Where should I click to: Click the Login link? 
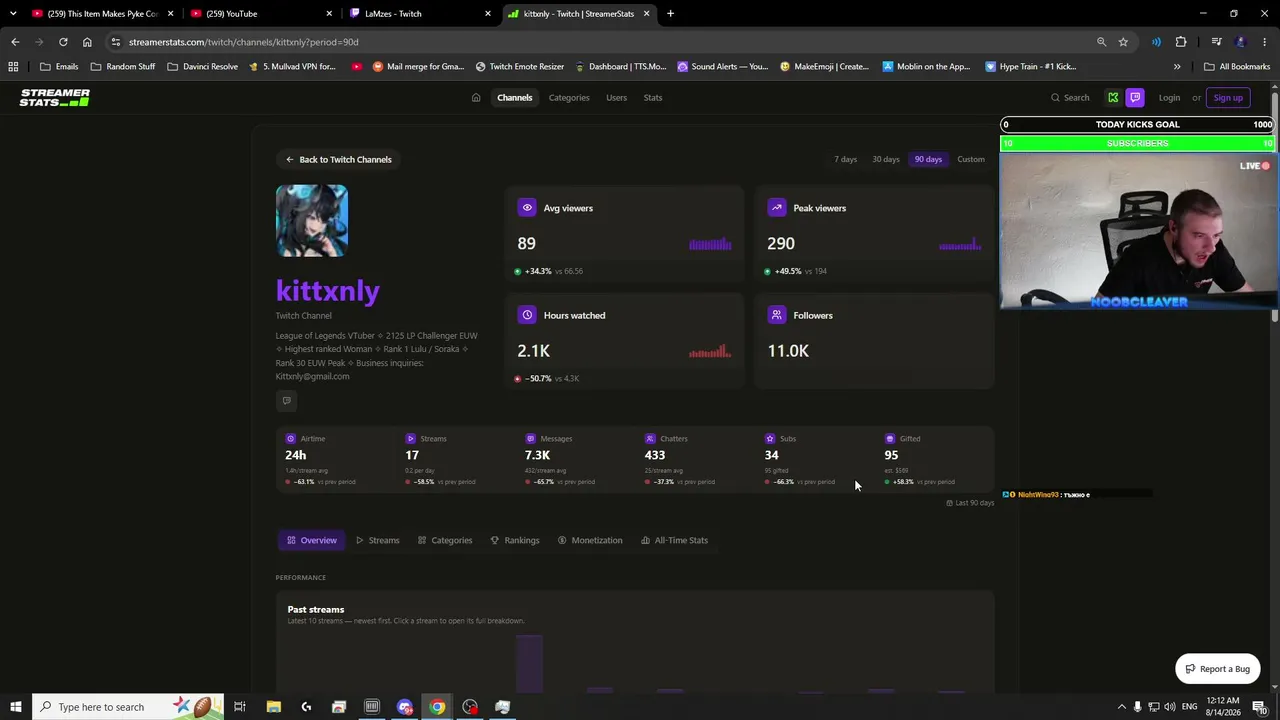pos(1169,98)
